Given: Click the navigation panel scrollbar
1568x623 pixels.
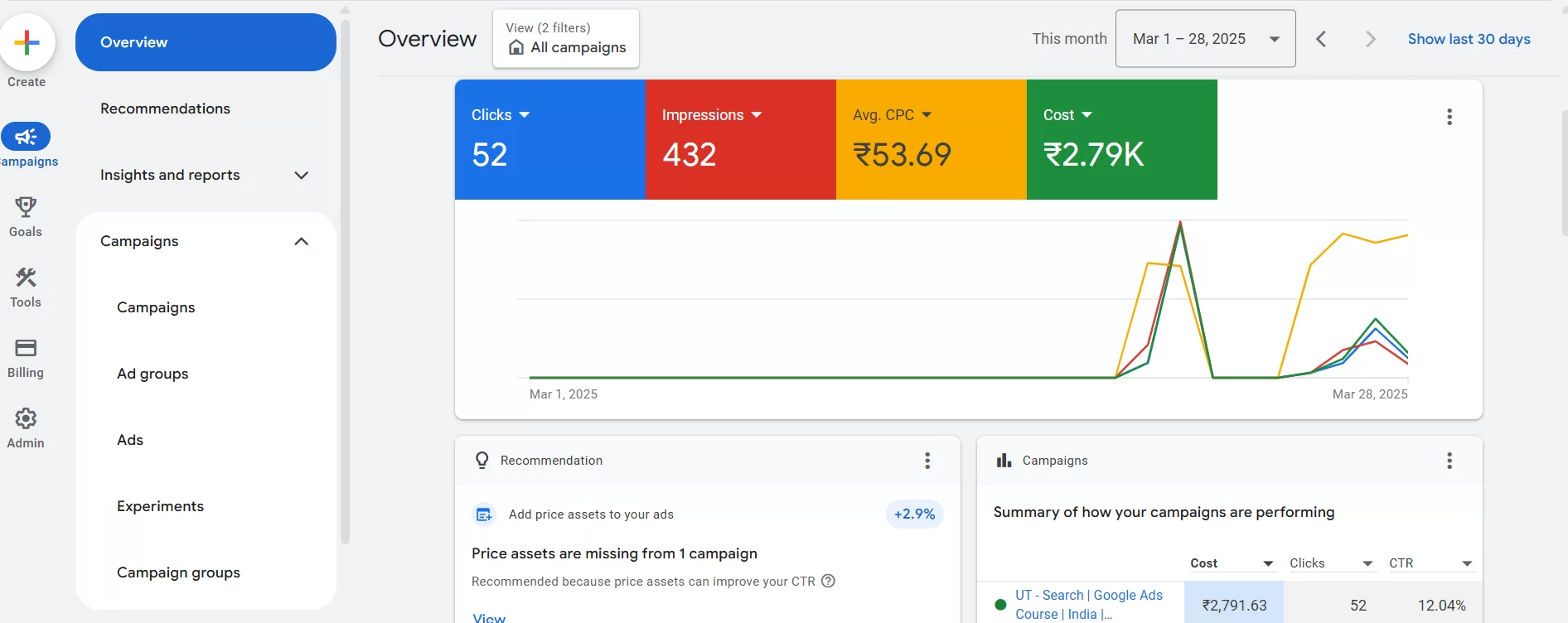Looking at the screenshot, I should click(346, 282).
